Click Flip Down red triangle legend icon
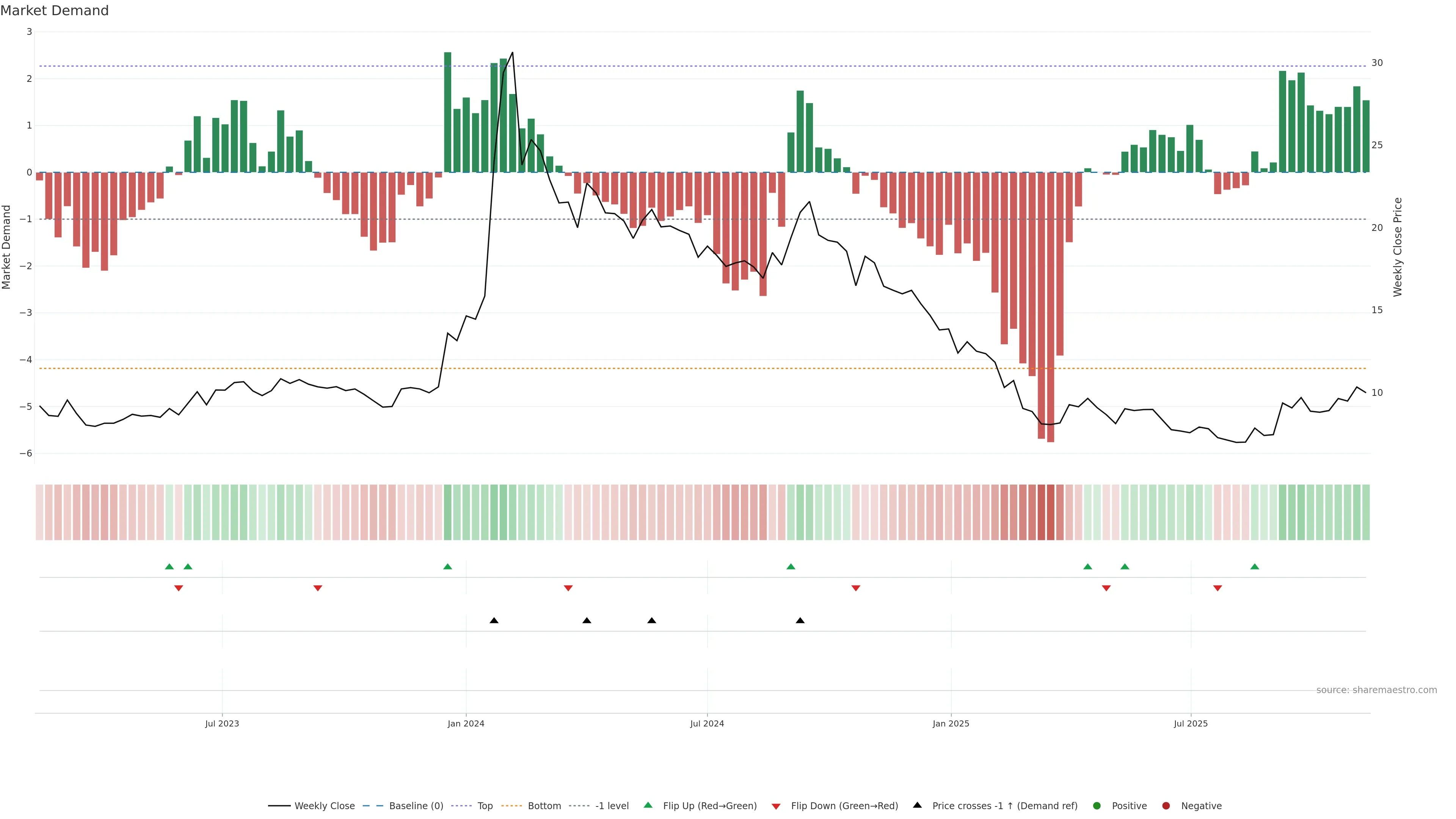The width and height of the screenshot is (1456, 819). coord(775,806)
